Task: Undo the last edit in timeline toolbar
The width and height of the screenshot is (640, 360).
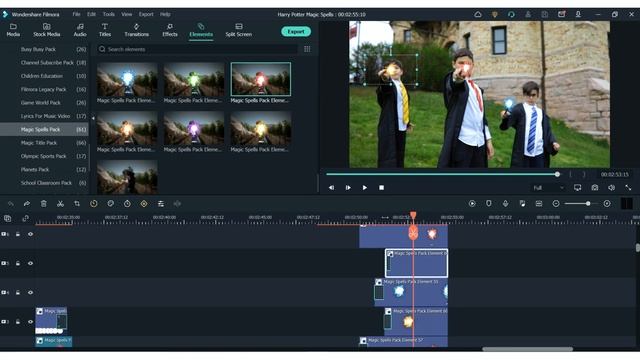Action: click(11, 204)
